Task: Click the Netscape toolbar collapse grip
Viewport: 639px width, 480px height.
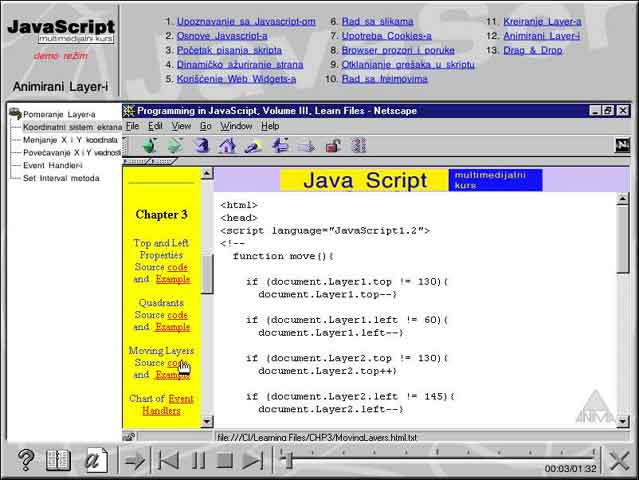Action: click(x=124, y=145)
